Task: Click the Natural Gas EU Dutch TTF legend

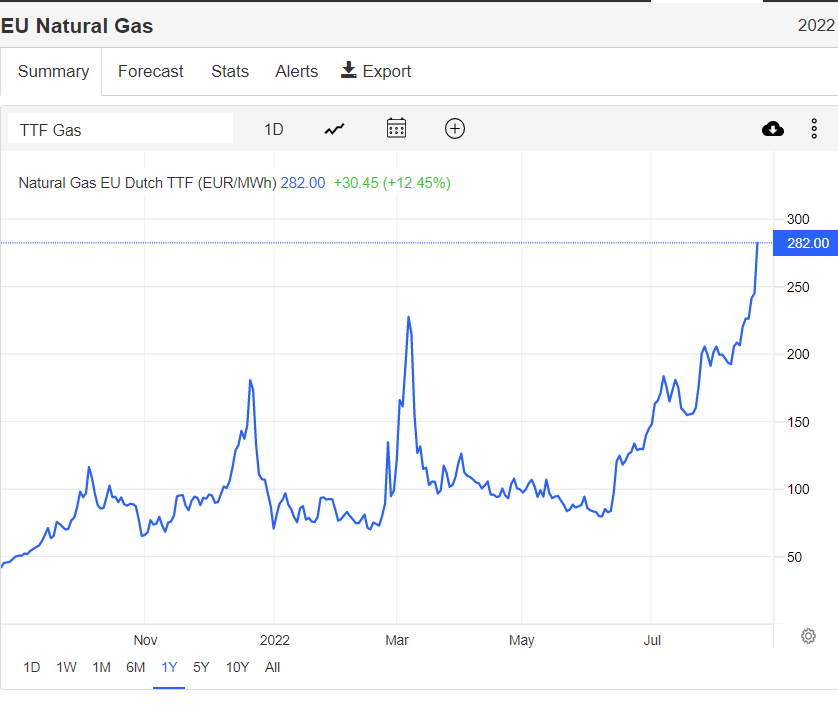Action: 148,183
